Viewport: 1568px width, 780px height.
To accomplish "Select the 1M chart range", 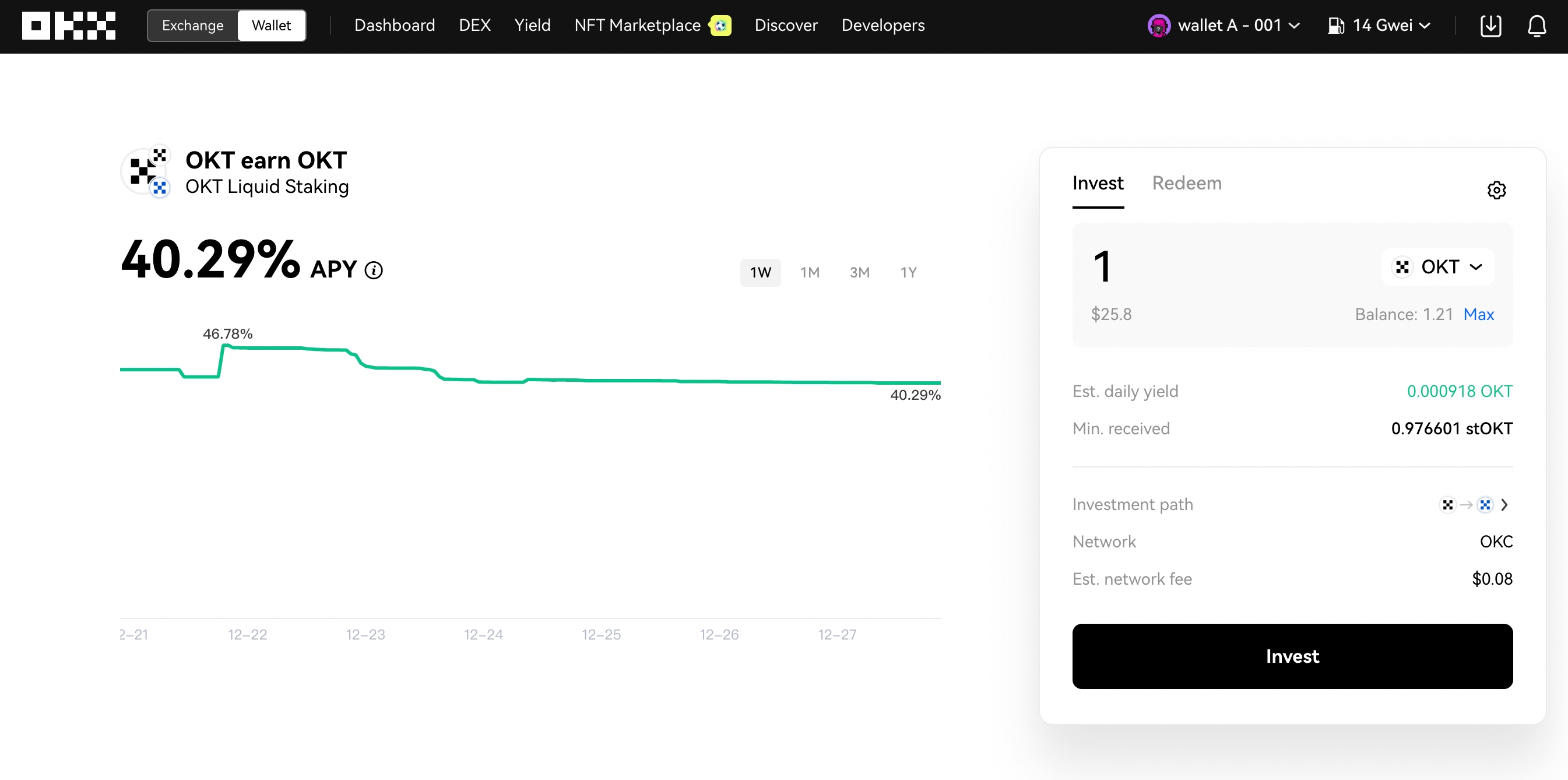I will click(810, 272).
